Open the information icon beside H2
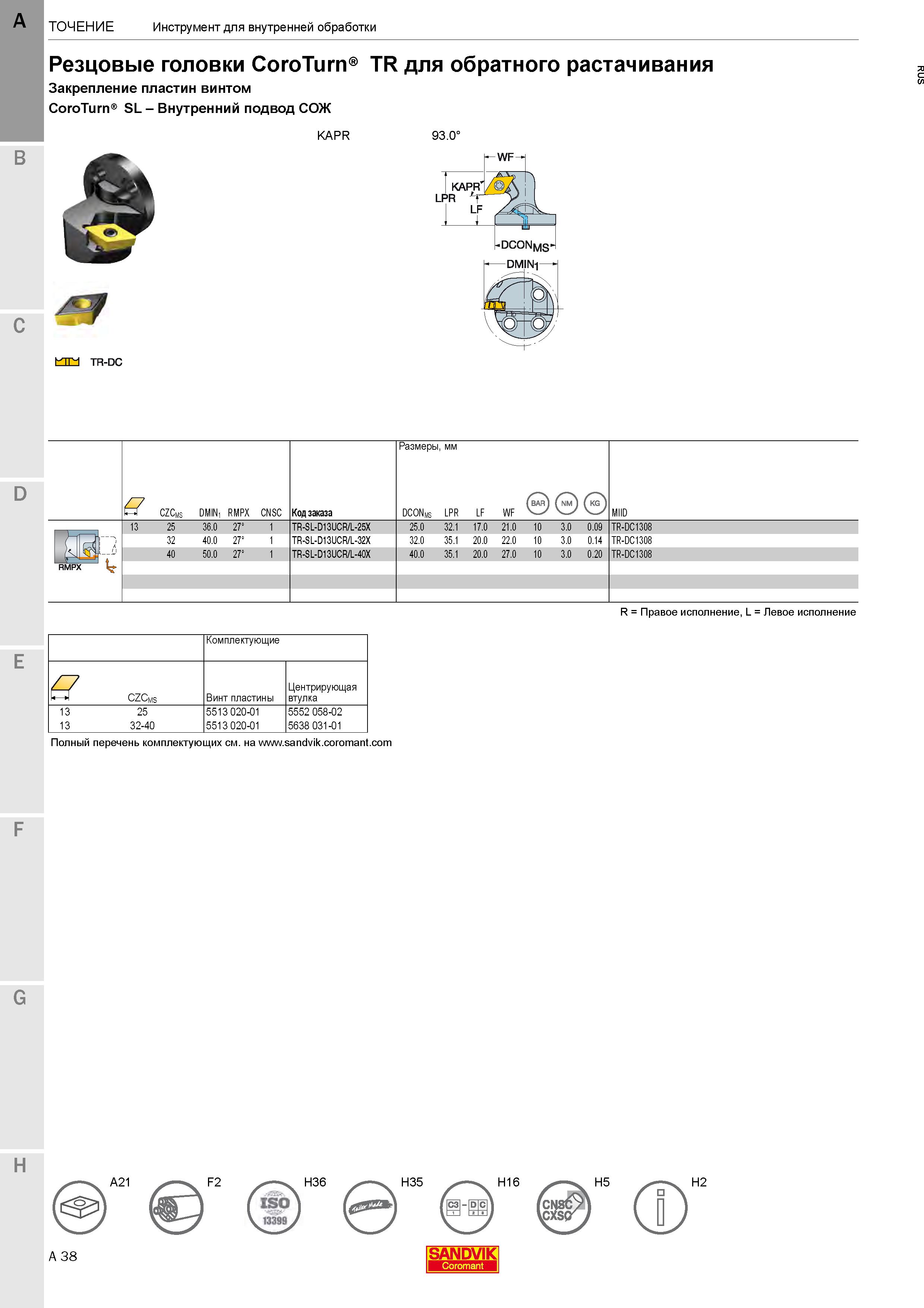Image resolution: width=924 pixels, height=1308 pixels. tap(660, 1207)
